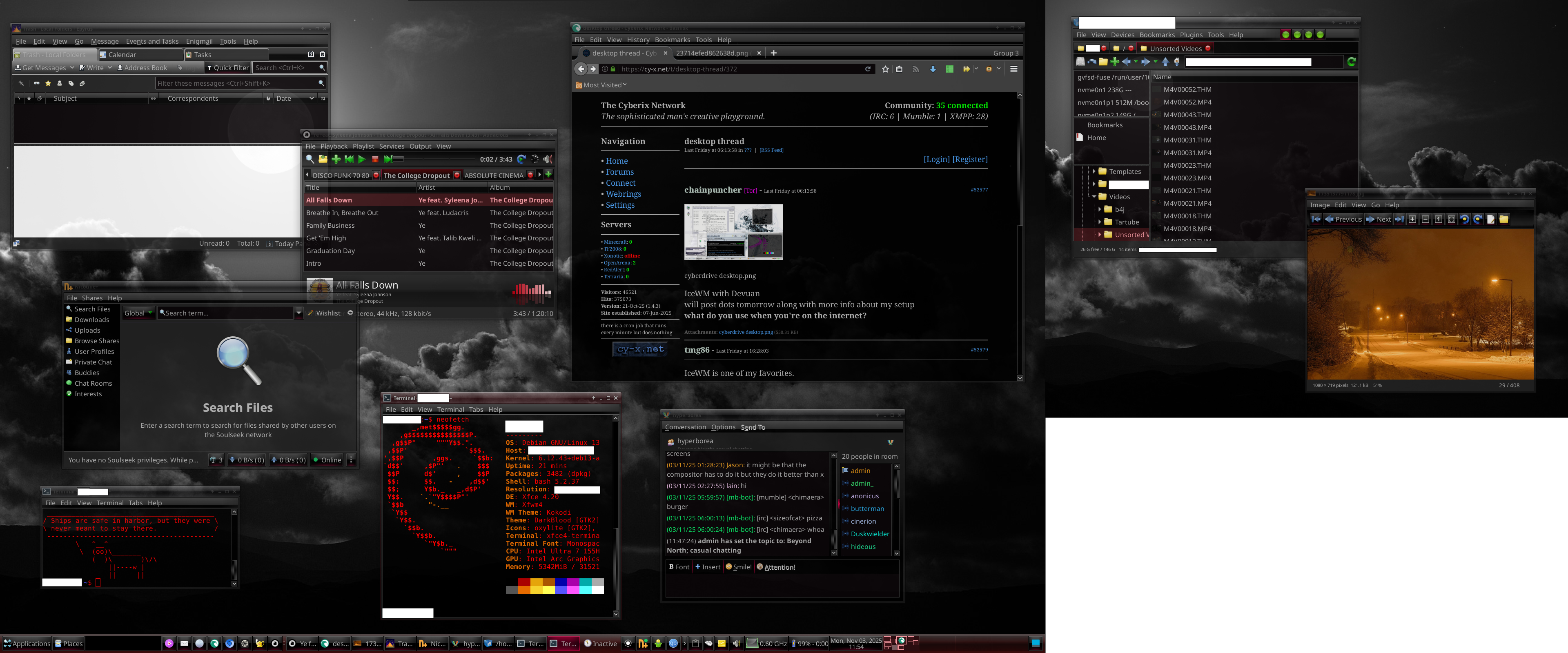The width and height of the screenshot is (1568, 653).
Task: Jump to the first image in the image viewer
Action: click(x=1316, y=219)
